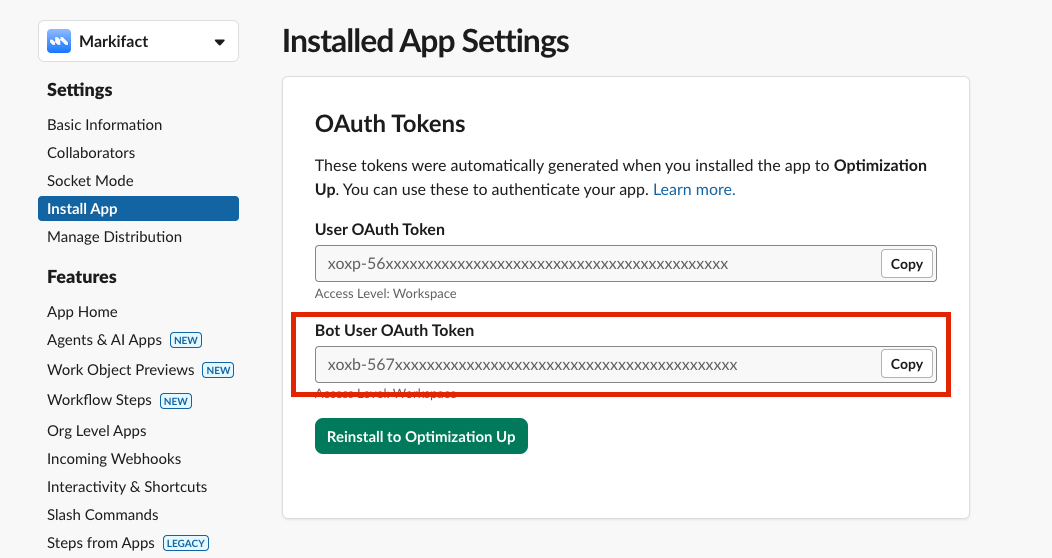The height and width of the screenshot is (558, 1052).
Task: Click the Features sidebar heading
Action: 82,277
